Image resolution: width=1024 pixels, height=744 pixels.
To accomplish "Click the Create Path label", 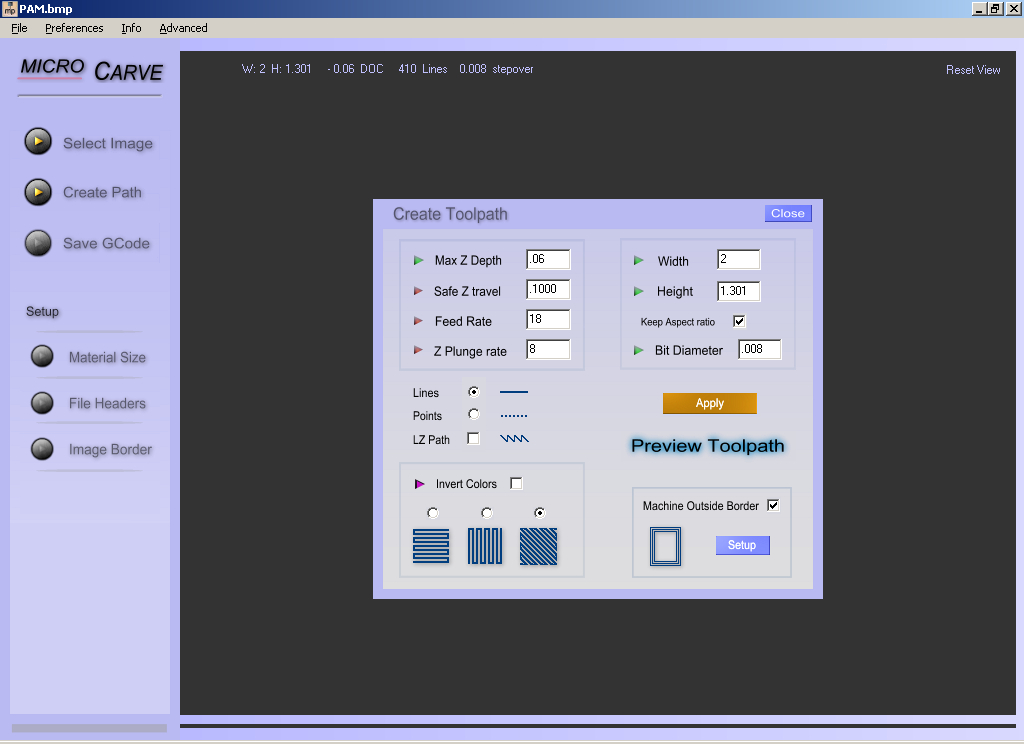I will point(102,193).
